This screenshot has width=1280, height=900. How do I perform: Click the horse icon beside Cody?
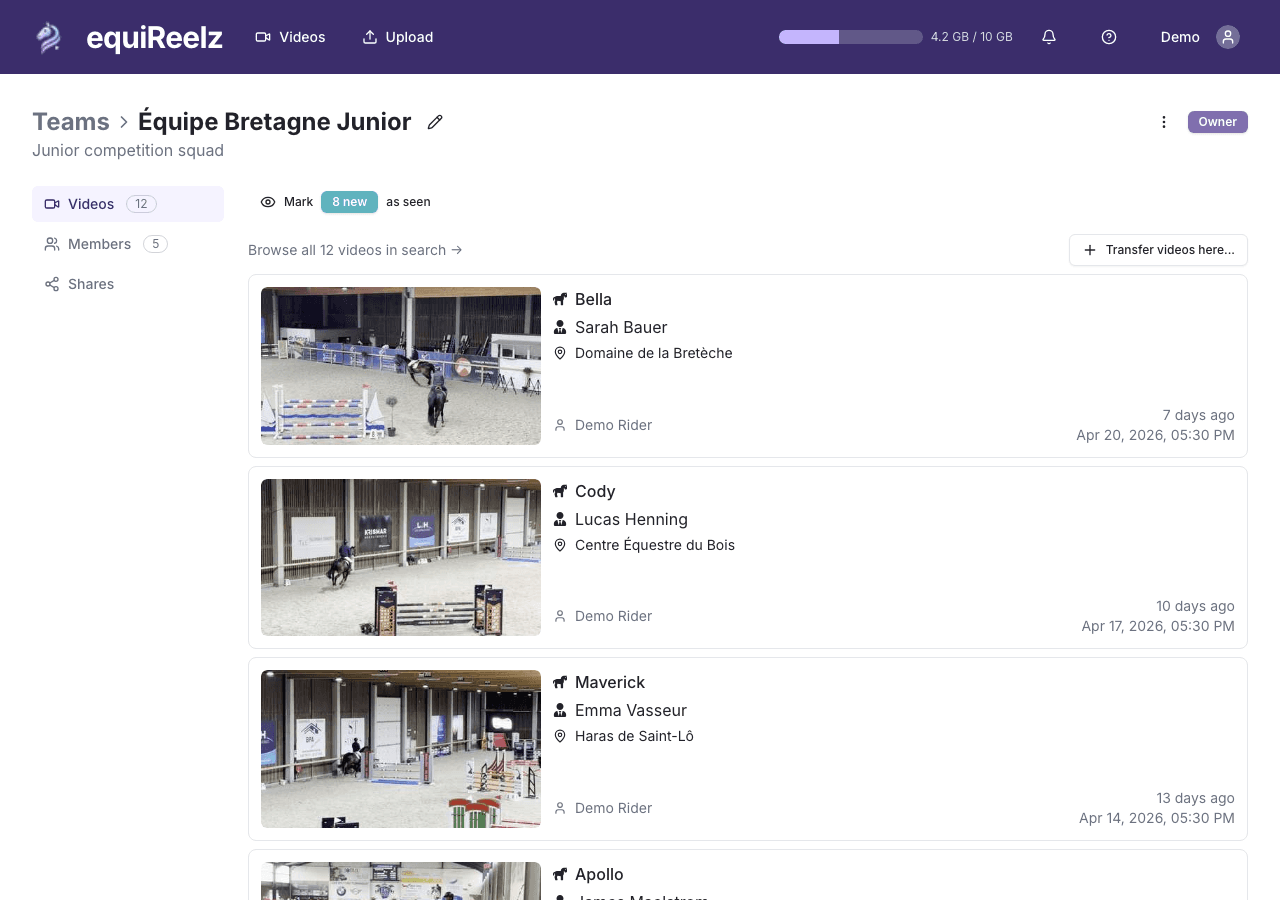point(560,491)
